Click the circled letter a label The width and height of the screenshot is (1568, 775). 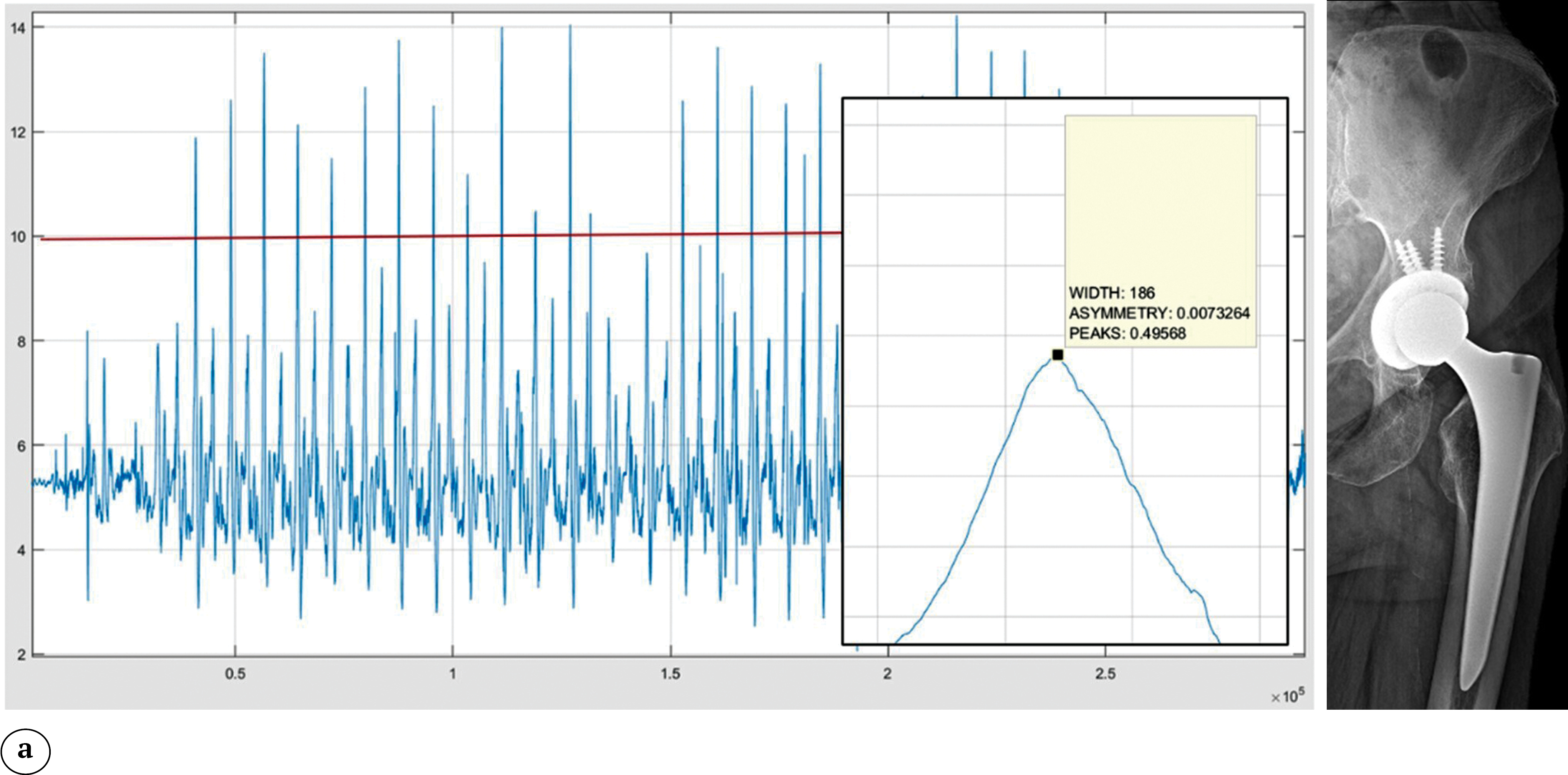click(26, 751)
